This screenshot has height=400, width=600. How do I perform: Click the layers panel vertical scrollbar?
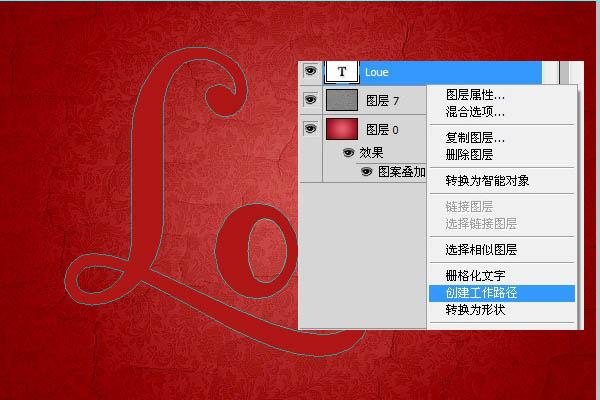(x=564, y=72)
